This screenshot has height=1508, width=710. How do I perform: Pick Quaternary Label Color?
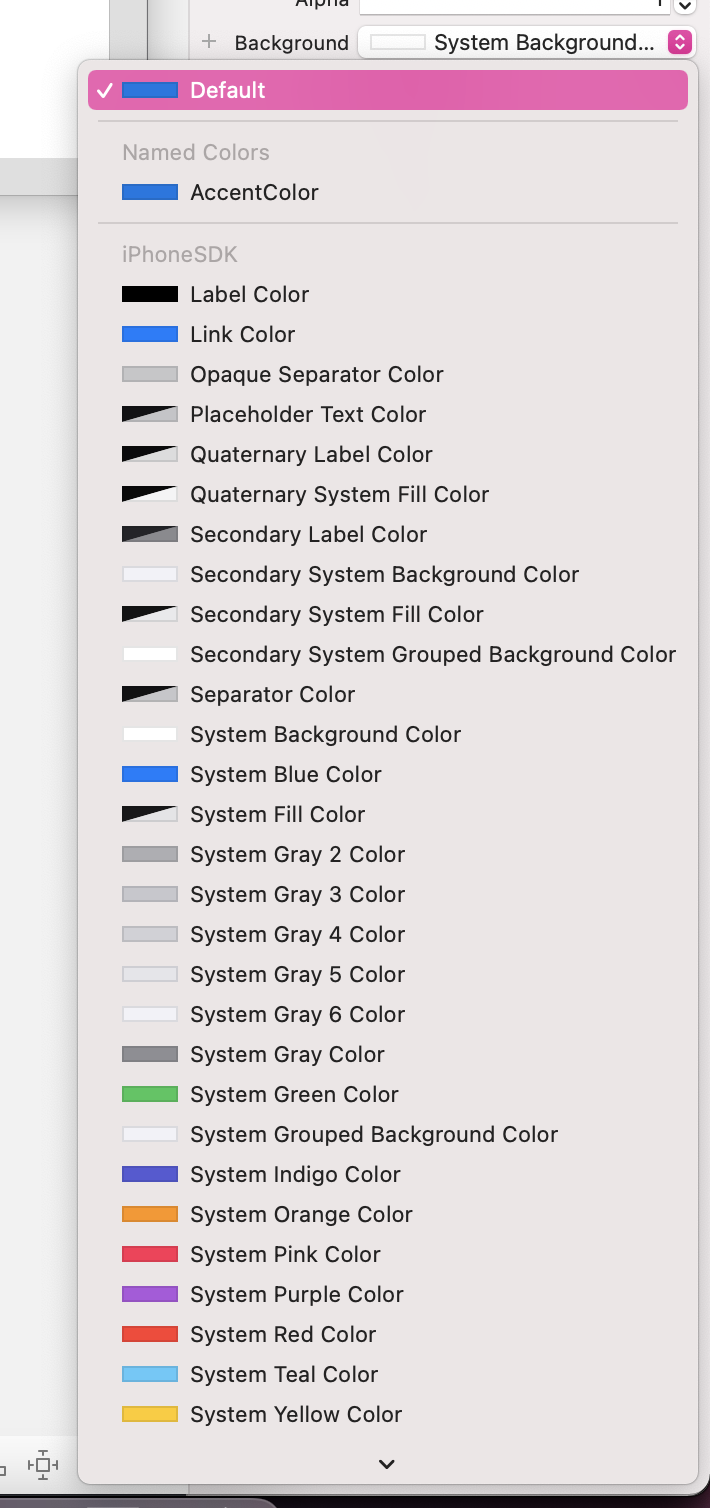388,454
